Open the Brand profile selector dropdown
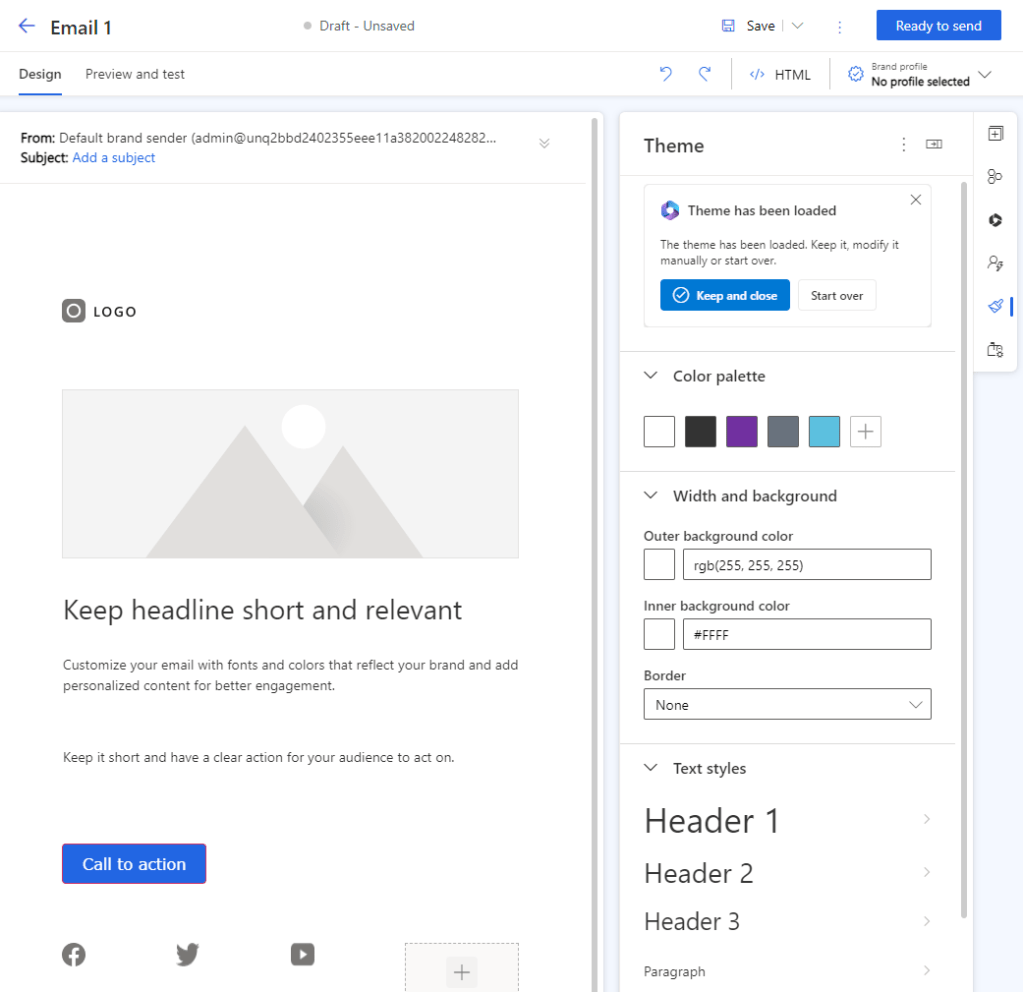The height and width of the screenshot is (992, 1023). 985,73
